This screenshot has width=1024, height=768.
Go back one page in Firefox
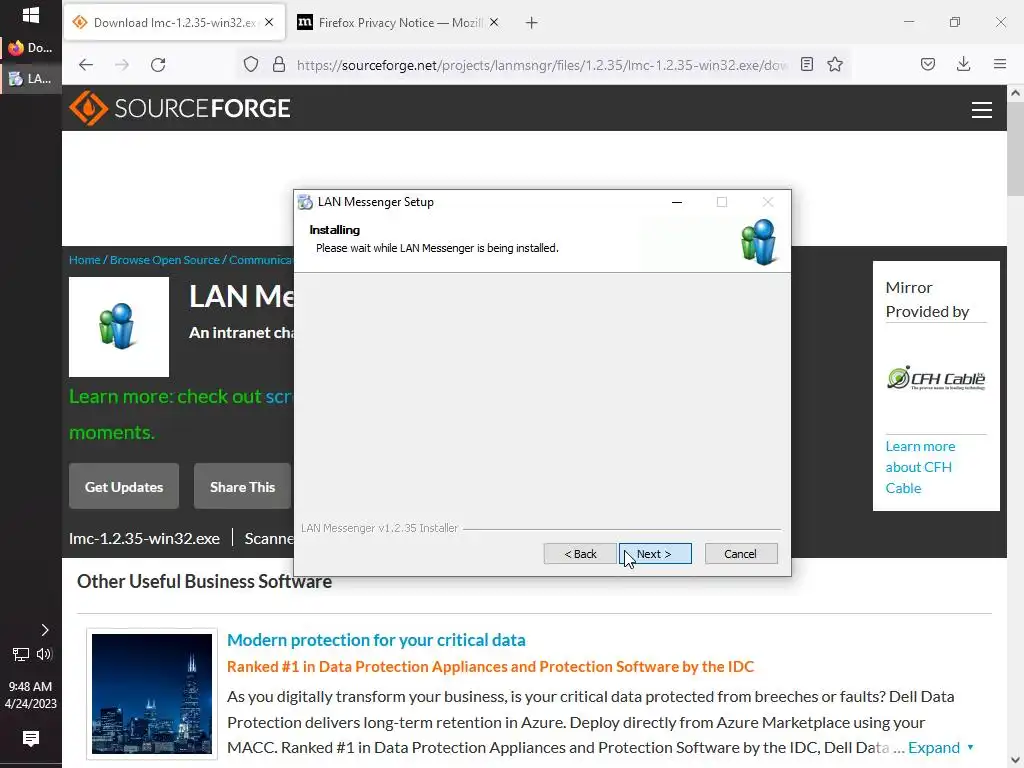click(x=86, y=65)
